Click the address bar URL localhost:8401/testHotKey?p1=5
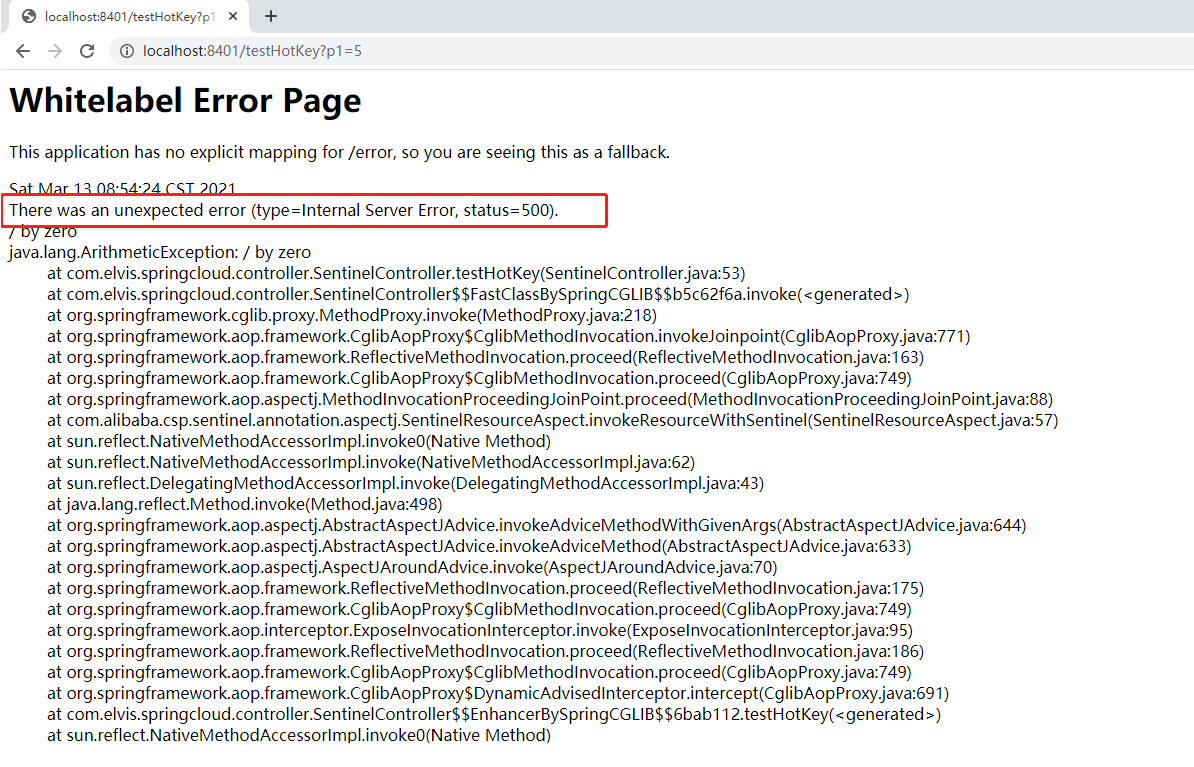This screenshot has width=1194, height=767. click(252, 51)
